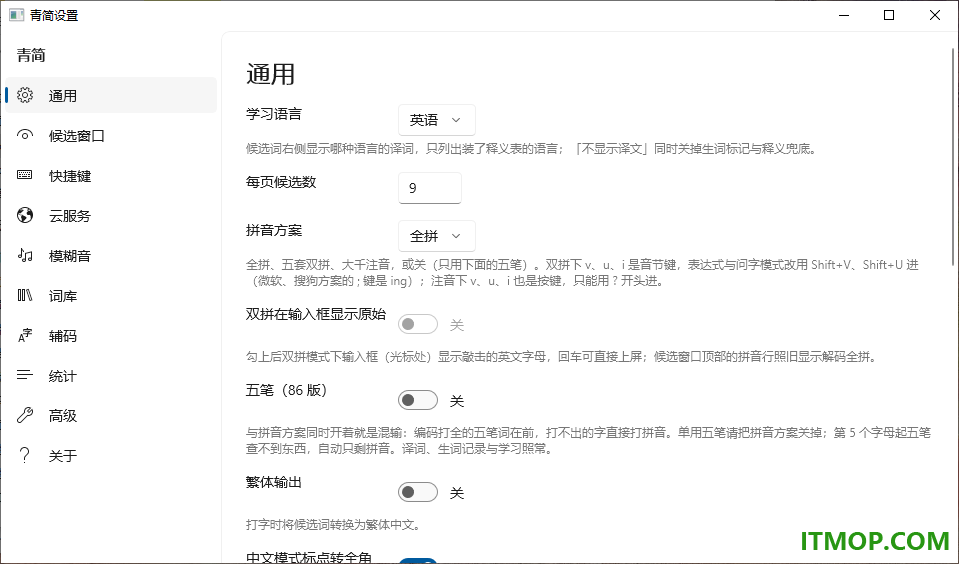Click the 学习语言 label
This screenshot has height=564, width=959.
coord(273,114)
